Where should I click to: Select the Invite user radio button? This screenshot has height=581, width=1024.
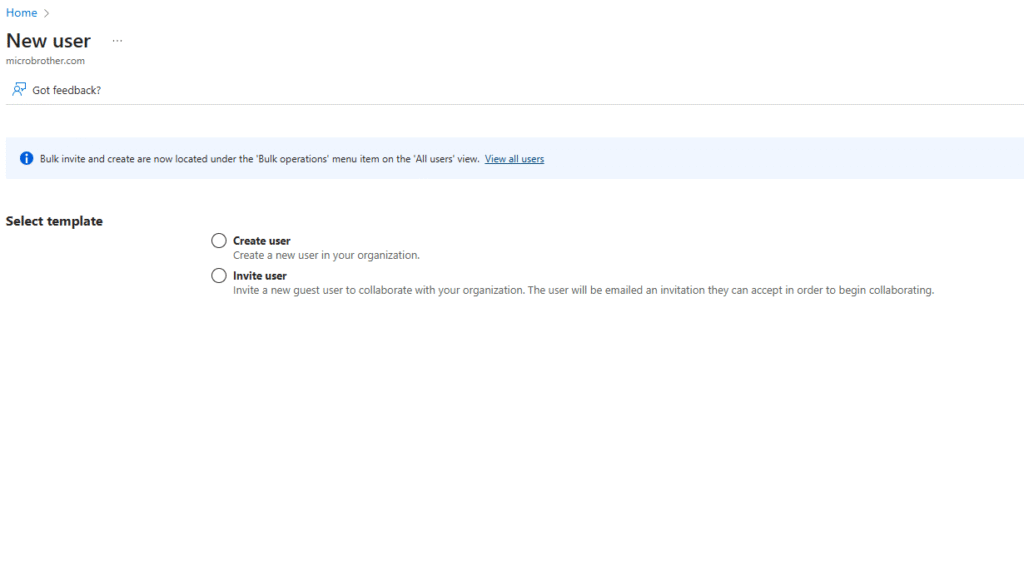point(219,276)
